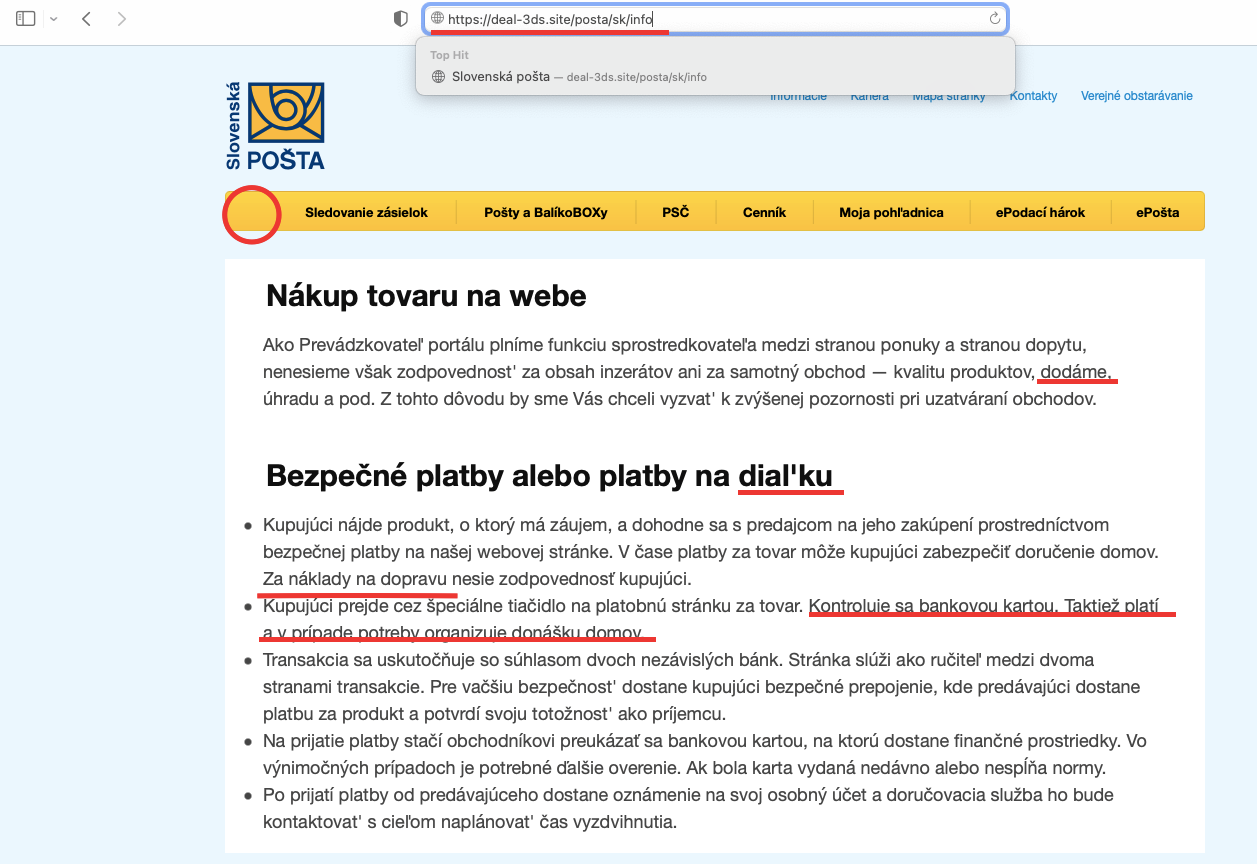Viewport: 1257px width, 864px height.
Task: Open the ePošta menu item
Action: 1157,212
